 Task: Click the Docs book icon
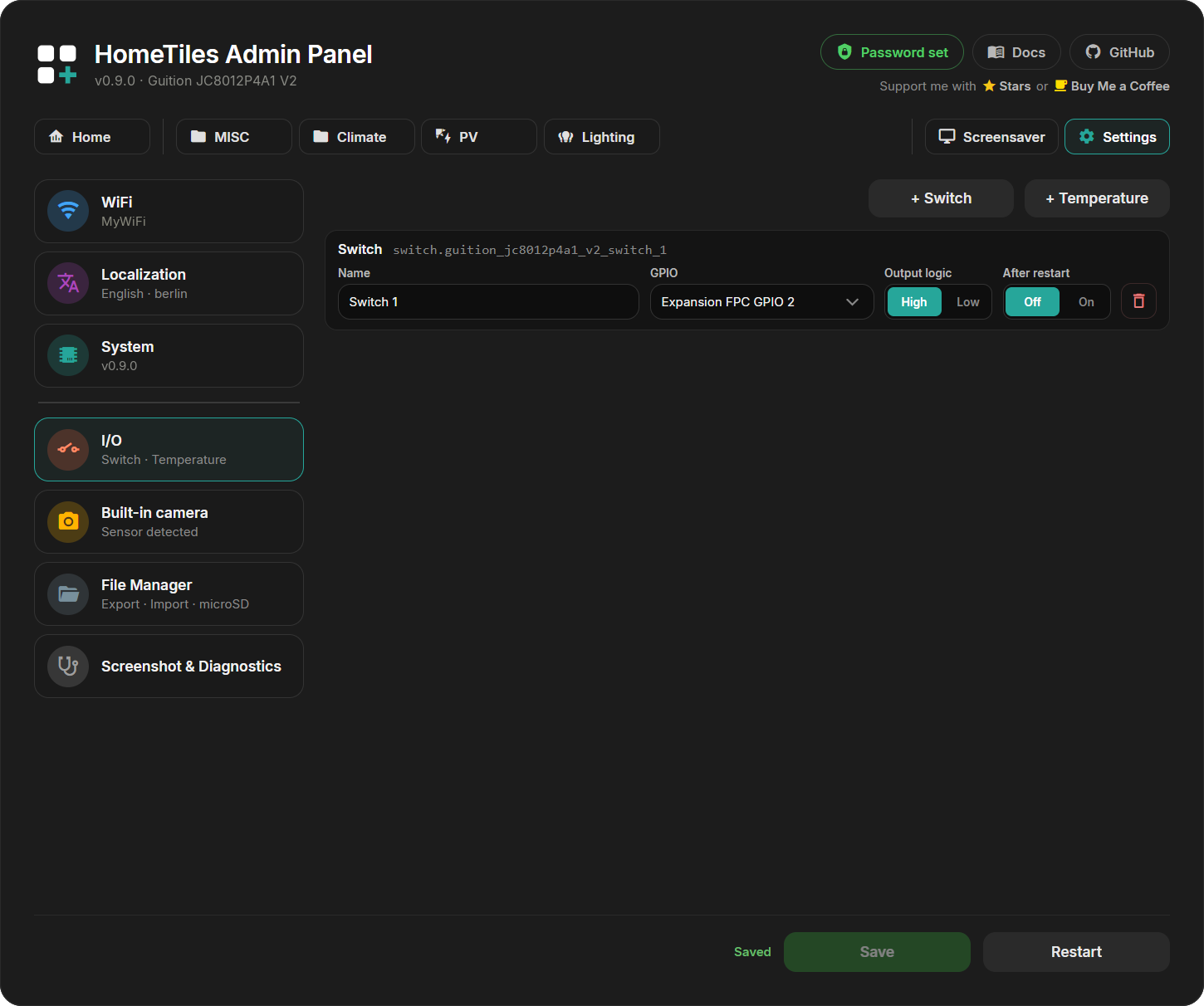coord(996,52)
